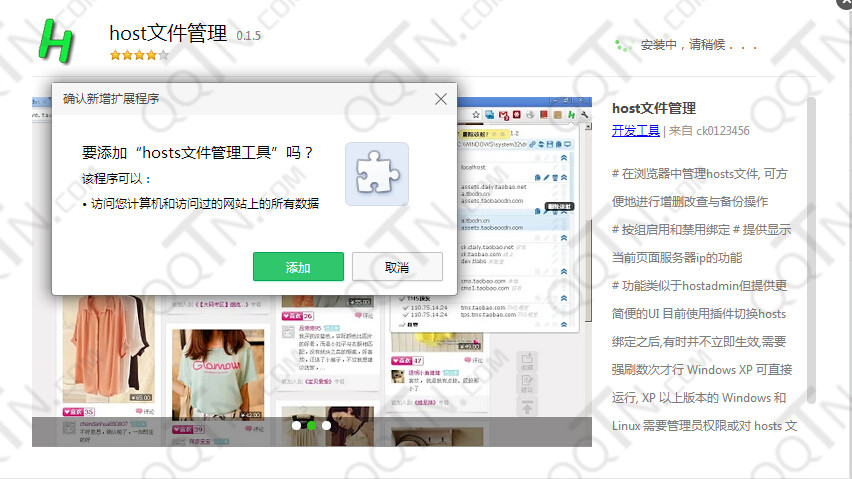
Task: Select the third carousel dot
Action: (327, 425)
